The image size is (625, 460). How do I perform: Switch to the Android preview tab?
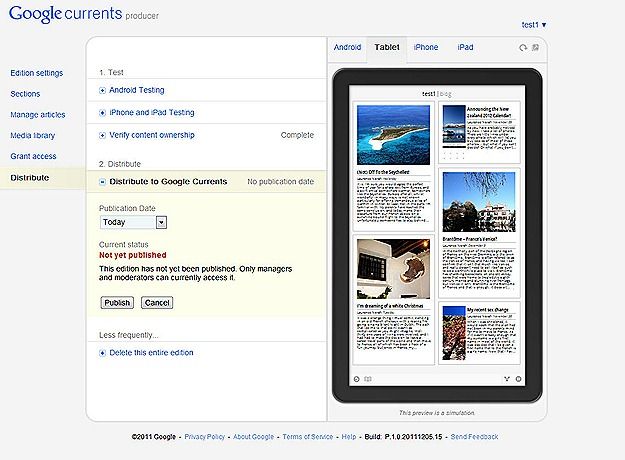tap(347, 47)
